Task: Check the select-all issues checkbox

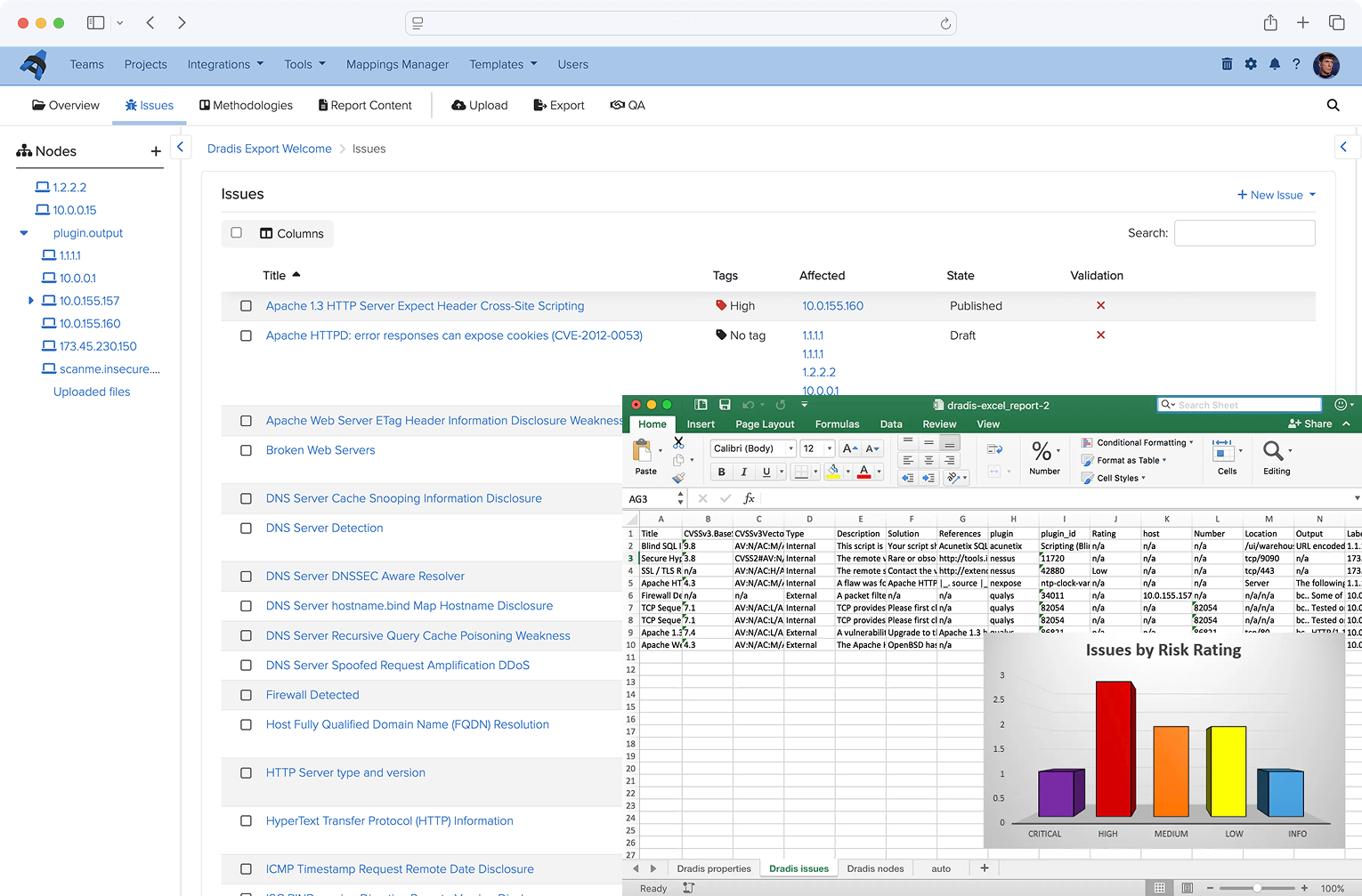Action: click(x=236, y=232)
